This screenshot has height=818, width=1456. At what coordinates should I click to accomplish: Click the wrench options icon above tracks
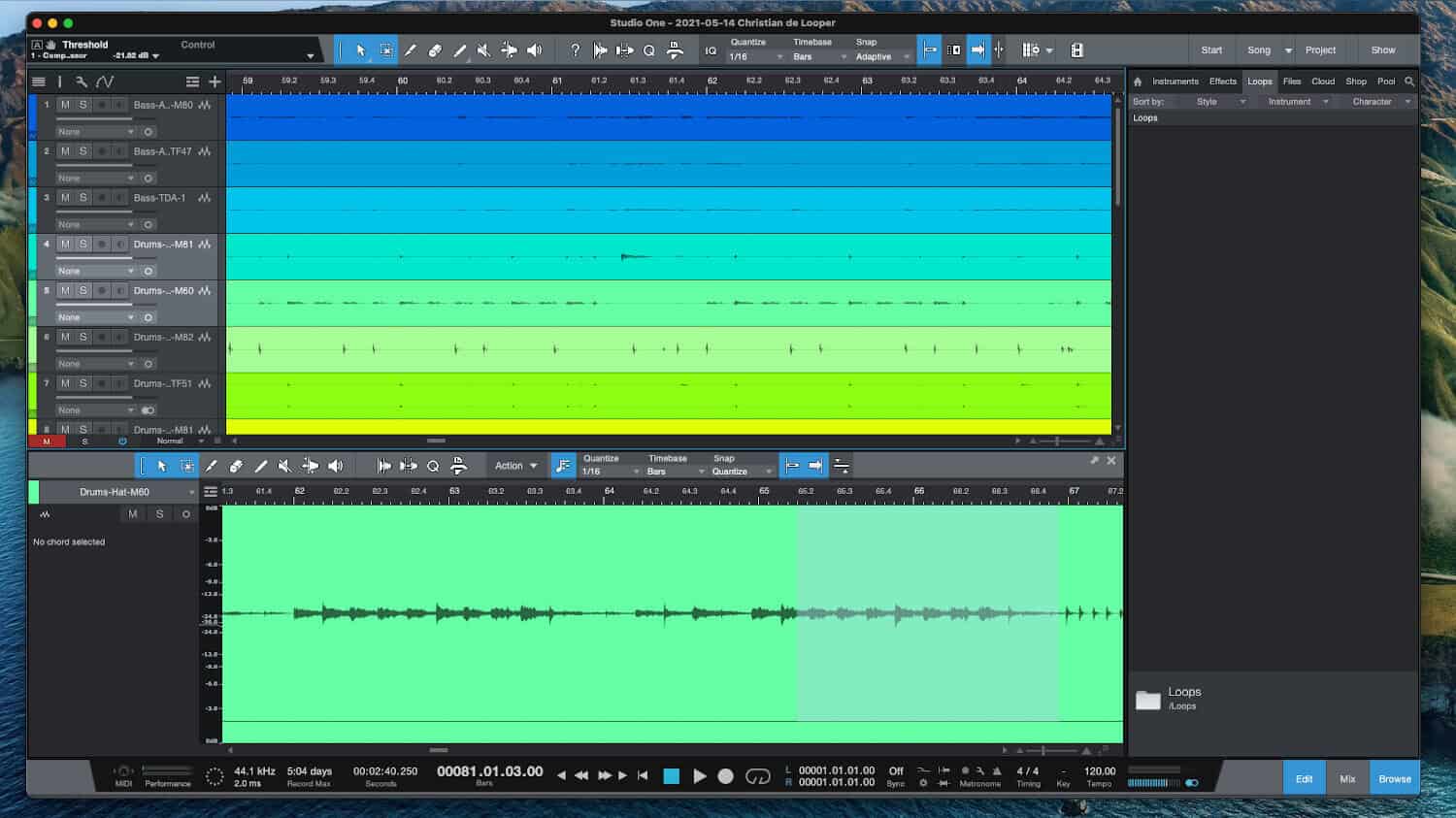coord(82,82)
